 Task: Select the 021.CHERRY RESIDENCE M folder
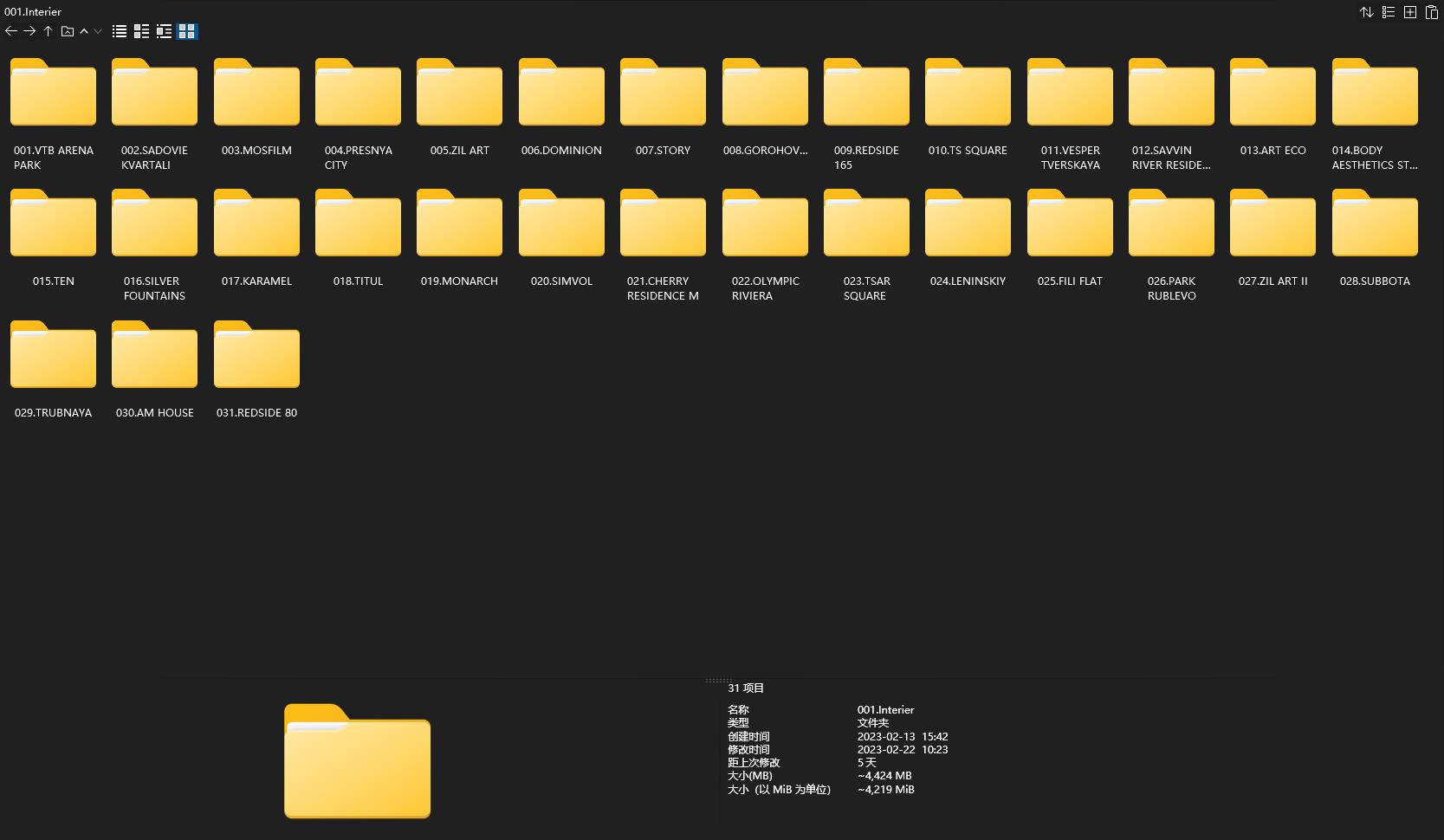pyautogui.click(x=663, y=224)
